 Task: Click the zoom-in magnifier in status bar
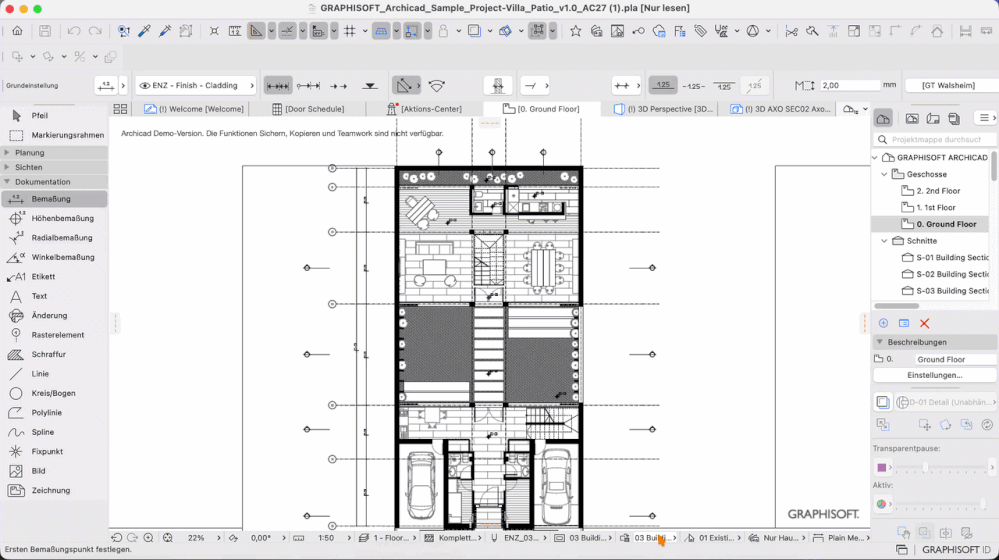pos(148,538)
